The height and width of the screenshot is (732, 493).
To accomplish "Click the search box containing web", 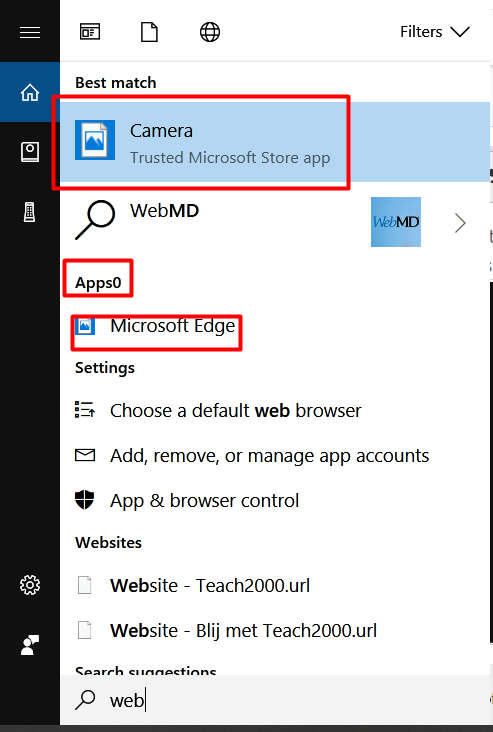I will point(275,700).
